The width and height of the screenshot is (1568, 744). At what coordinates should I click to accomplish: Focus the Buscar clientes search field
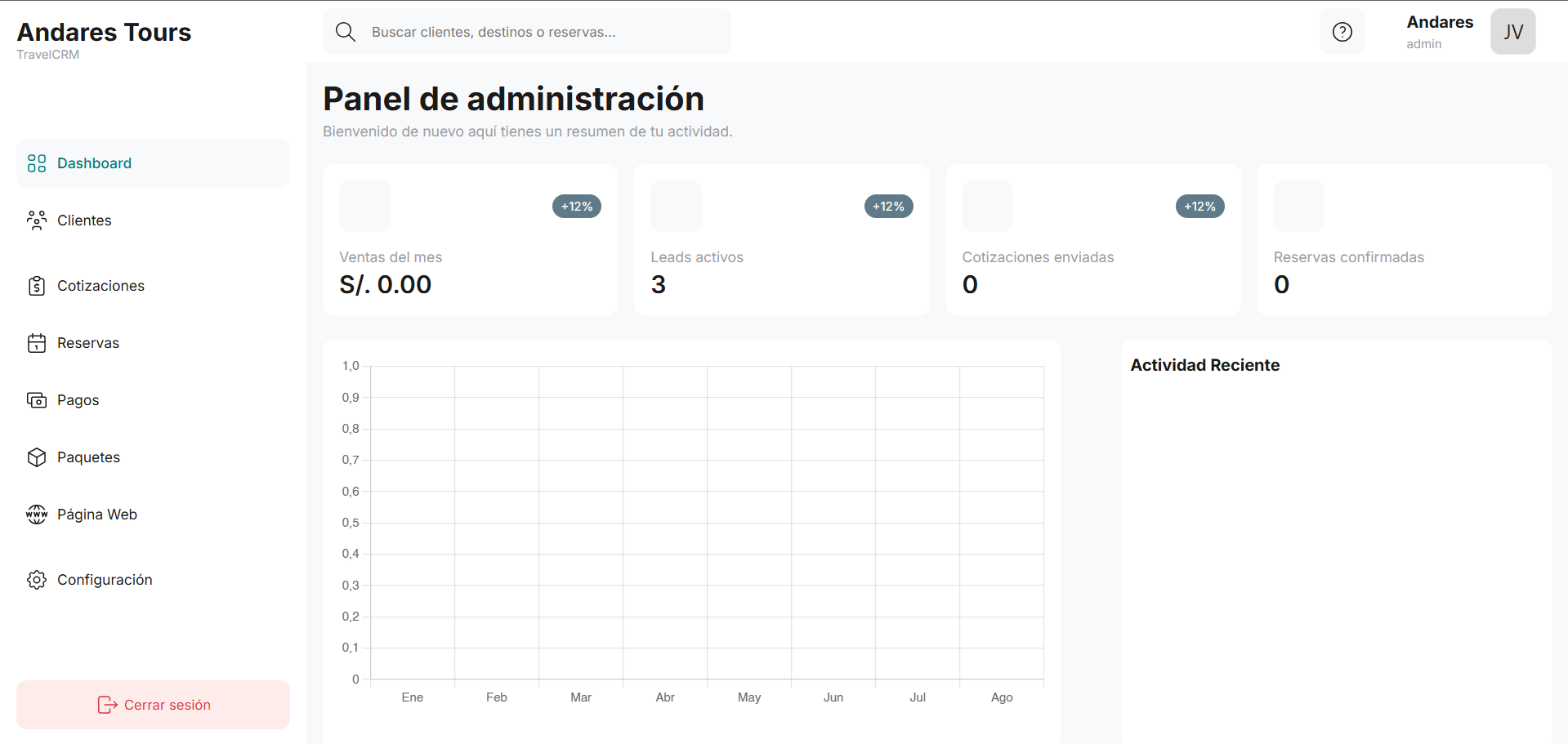pyautogui.click(x=527, y=32)
